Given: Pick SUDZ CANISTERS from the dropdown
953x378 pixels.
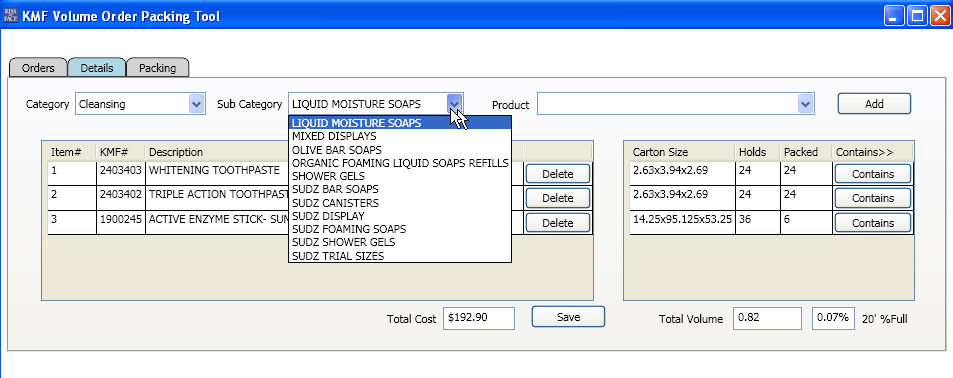Looking at the screenshot, I should click(x=400, y=203).
